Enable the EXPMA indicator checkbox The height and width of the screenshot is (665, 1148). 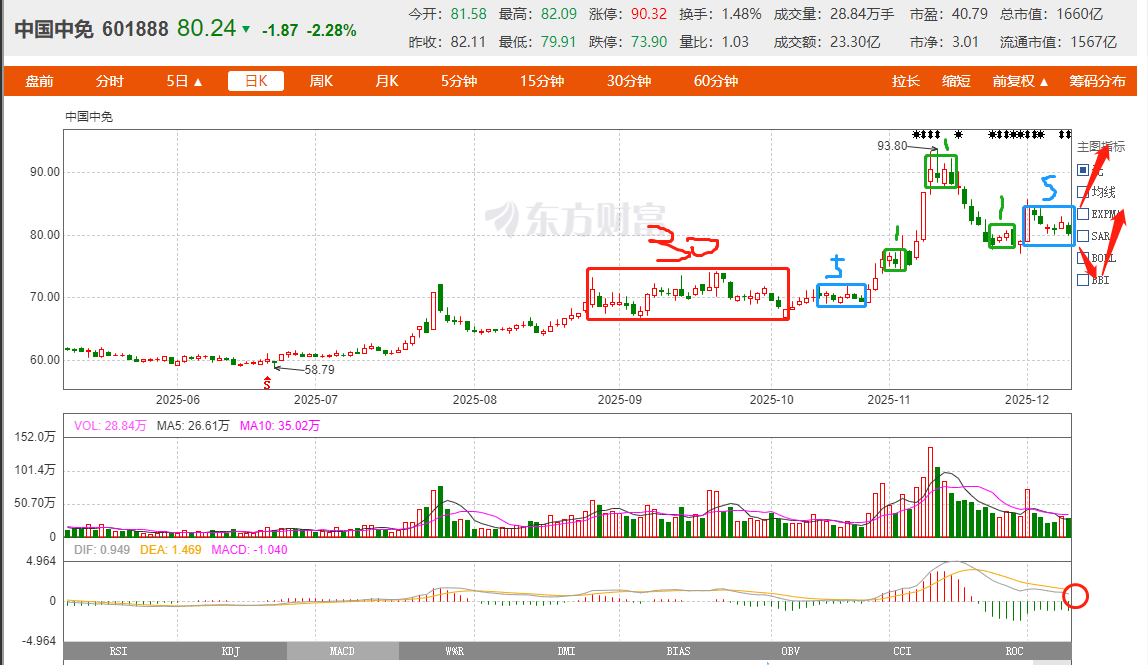(1083, 214)
